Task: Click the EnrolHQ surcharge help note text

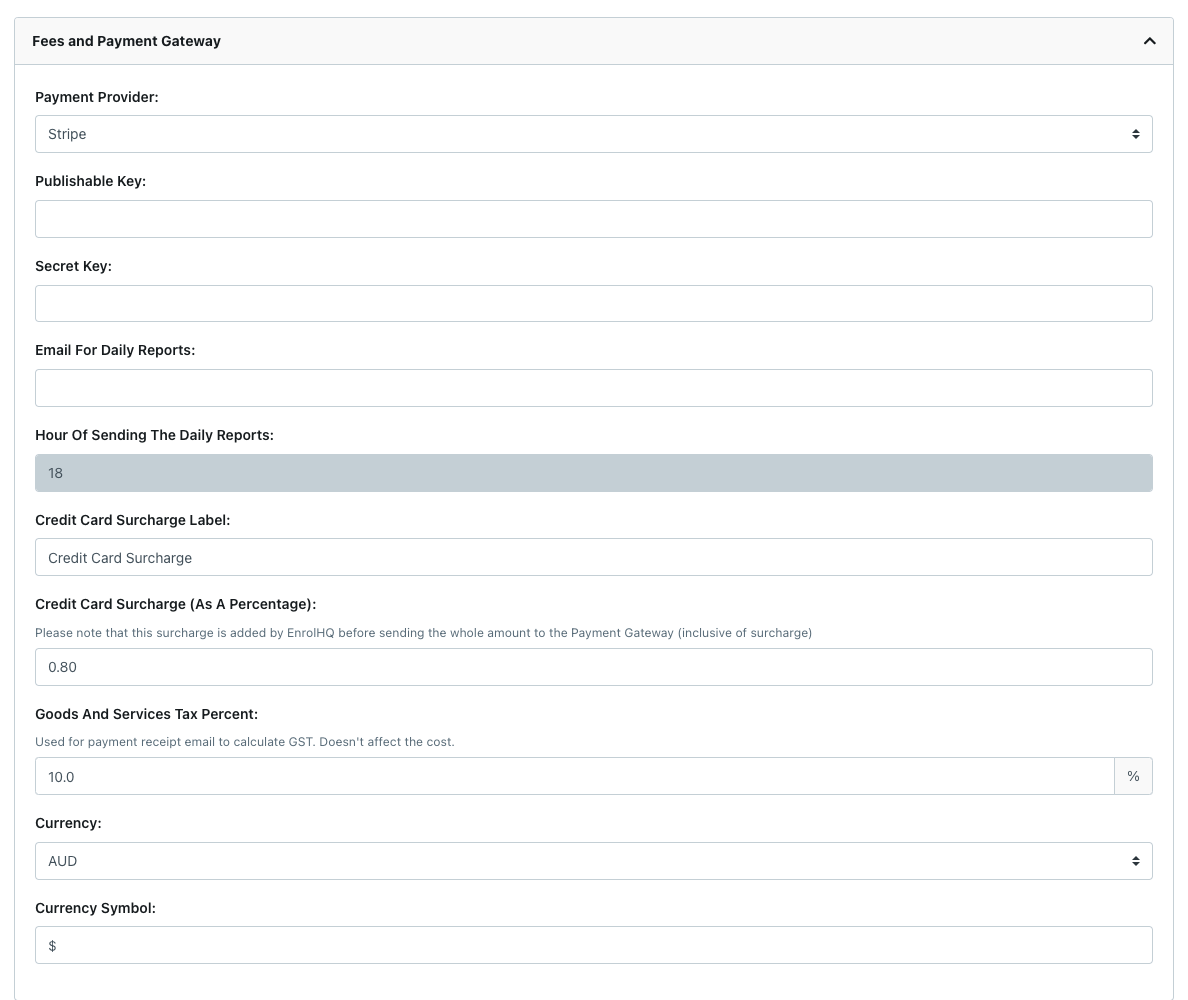Action: pos(423,633)
